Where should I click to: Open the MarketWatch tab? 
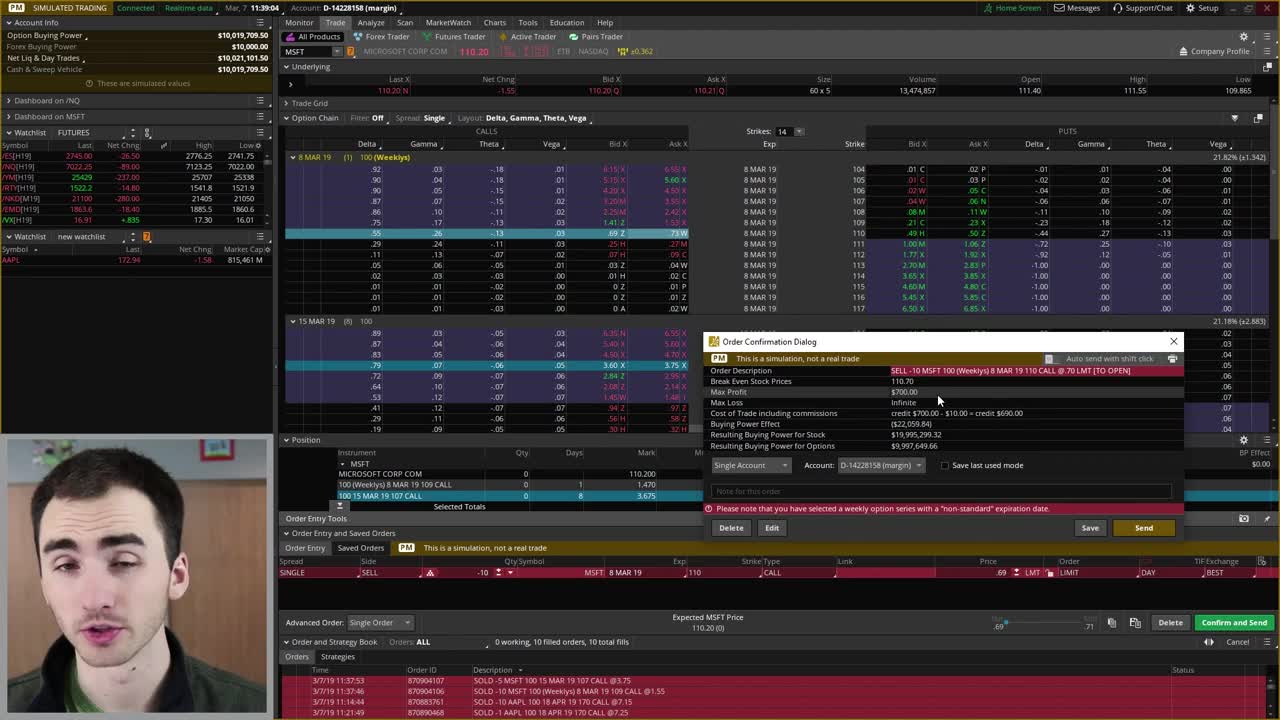coord(448,22)
